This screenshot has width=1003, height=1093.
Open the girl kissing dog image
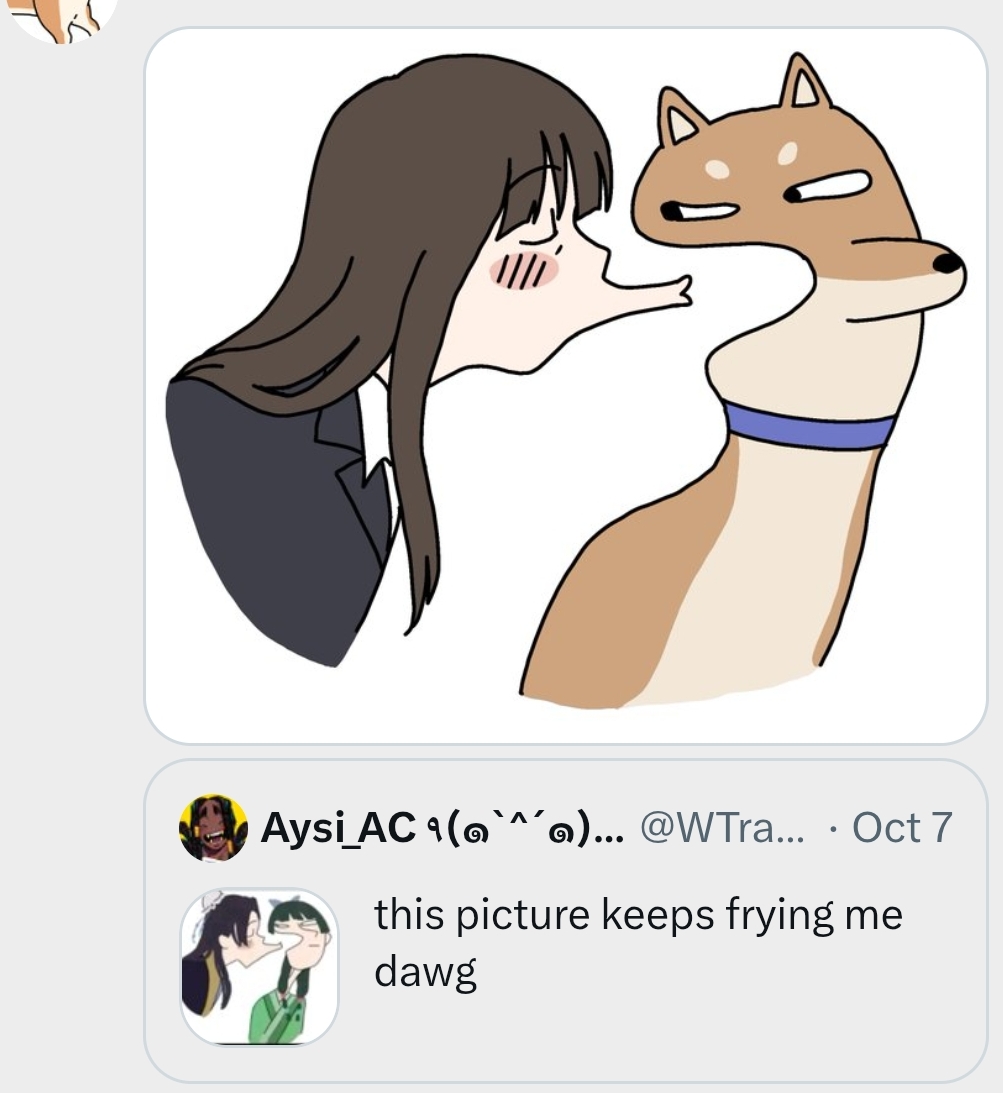[566, 385]
